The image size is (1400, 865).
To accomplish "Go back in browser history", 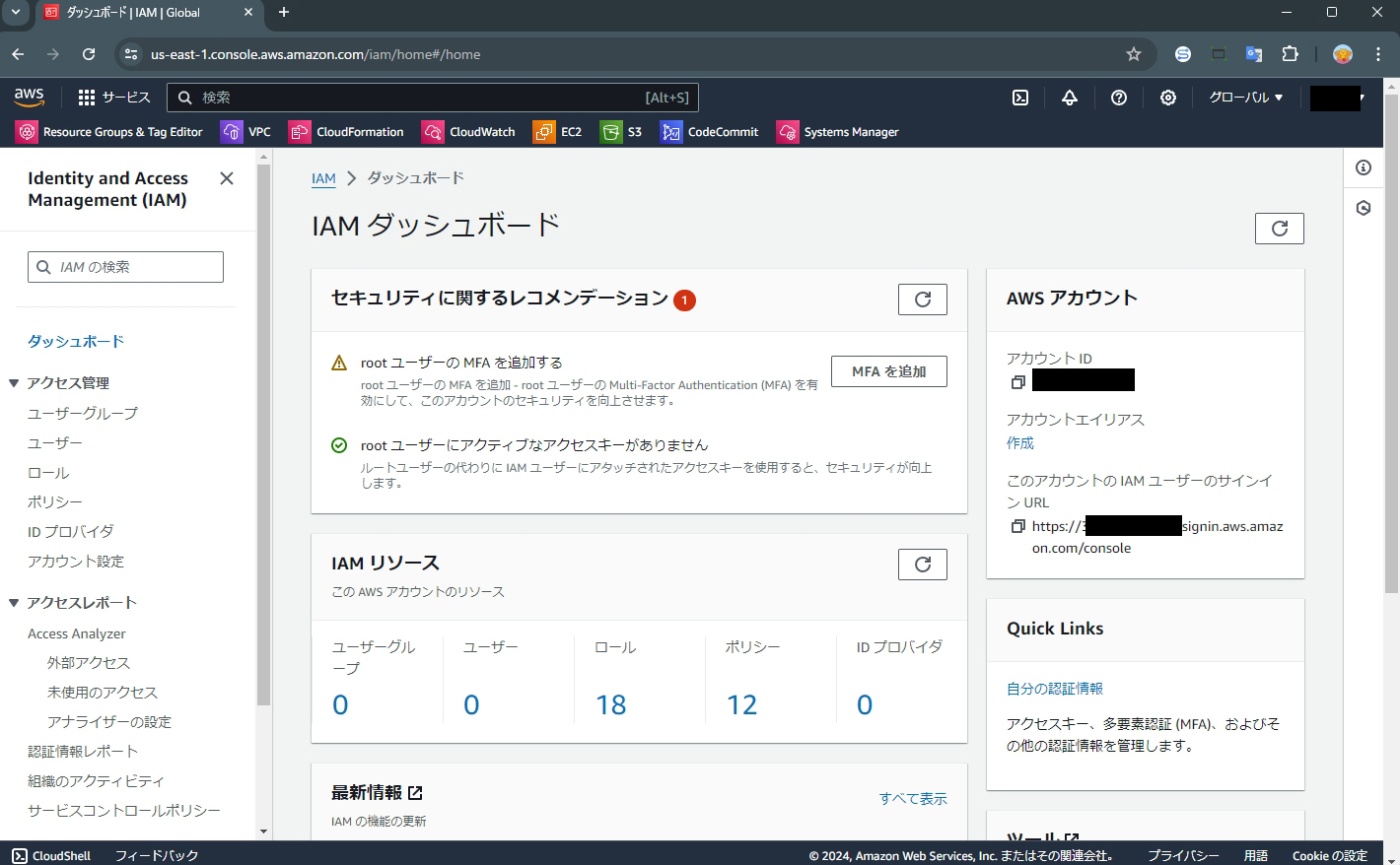I will click(18, 54).
